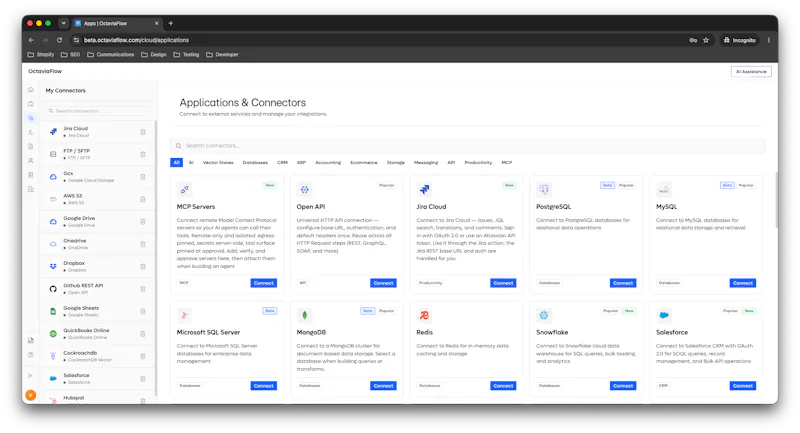Show Ecommerce connectors
The width and height of the screenshot is (800, 433).
click(x=364, y=163)
